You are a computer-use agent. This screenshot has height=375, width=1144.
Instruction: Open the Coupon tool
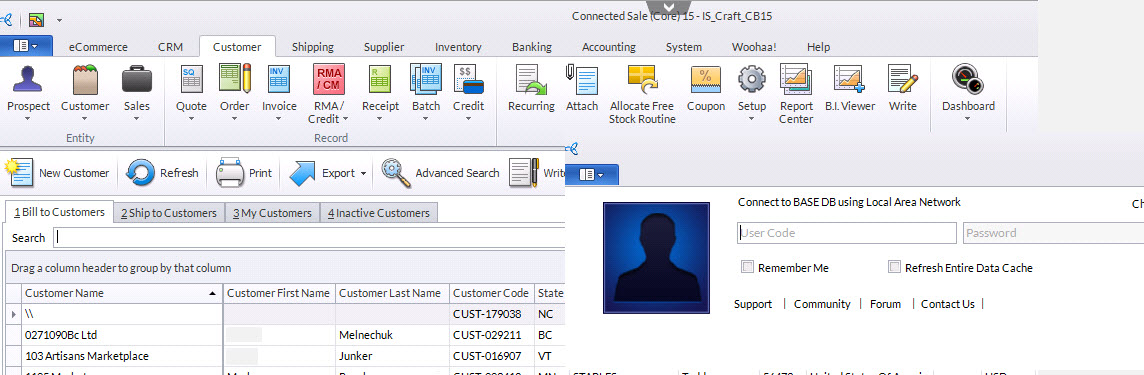pos(706,79)
